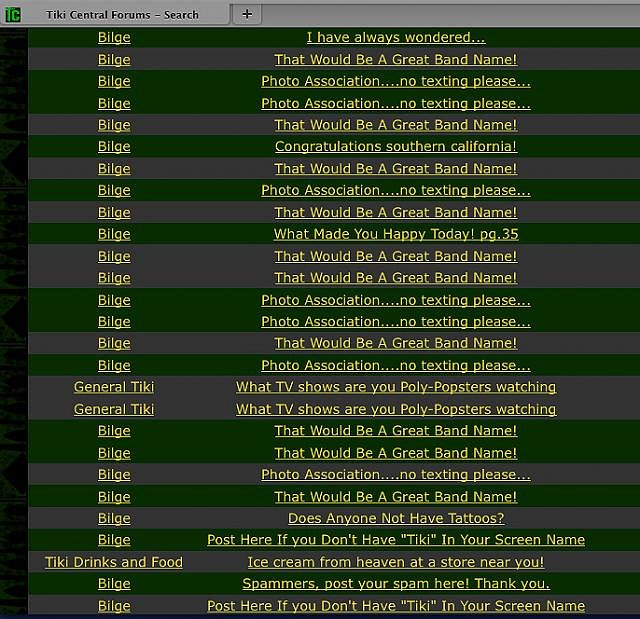Open 'Congratulations southern california!' thread
The height and width of the screenshot is (619, 640).
[396, 147]
